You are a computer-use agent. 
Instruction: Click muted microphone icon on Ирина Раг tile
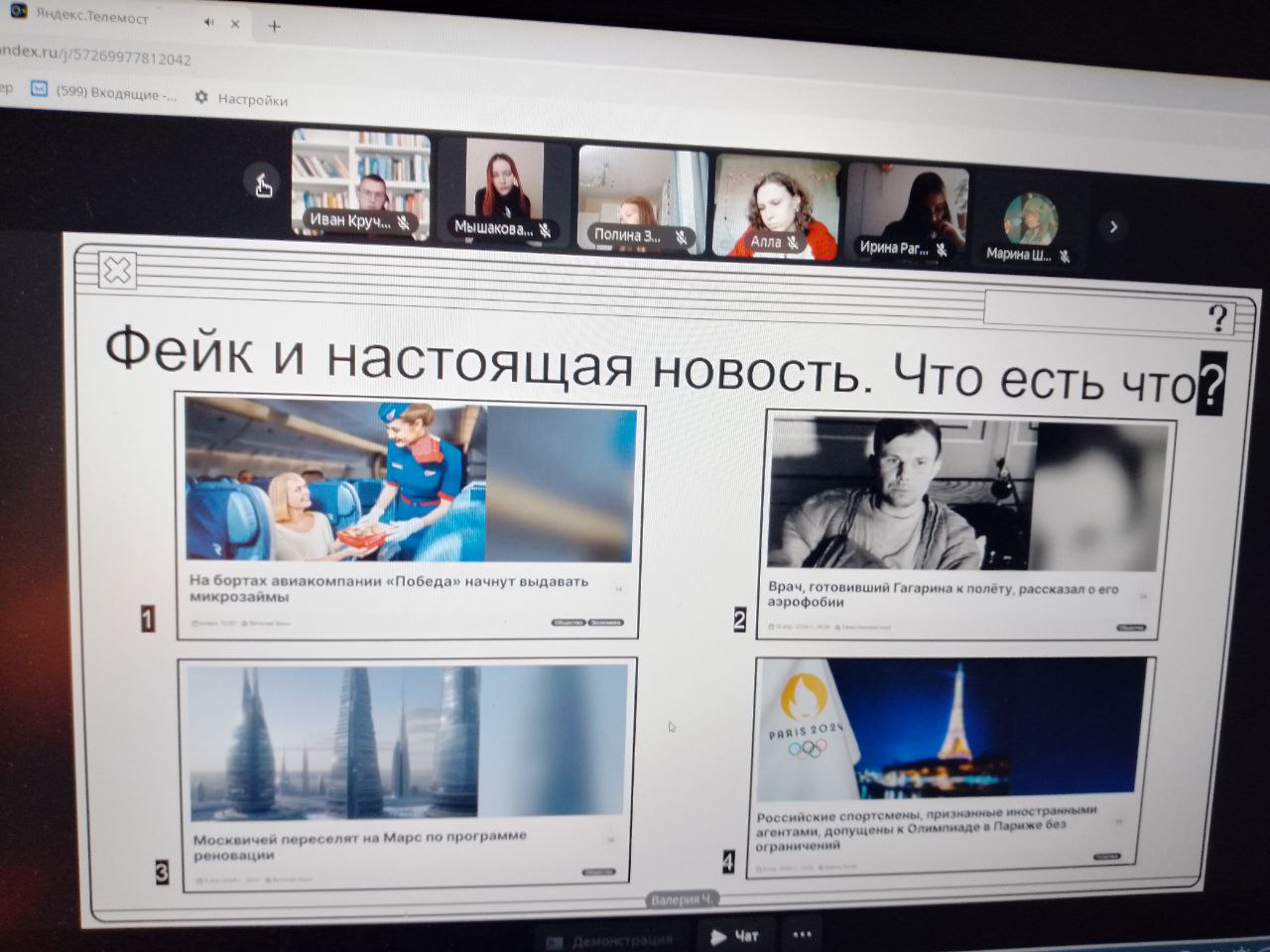tap(941, 250)
